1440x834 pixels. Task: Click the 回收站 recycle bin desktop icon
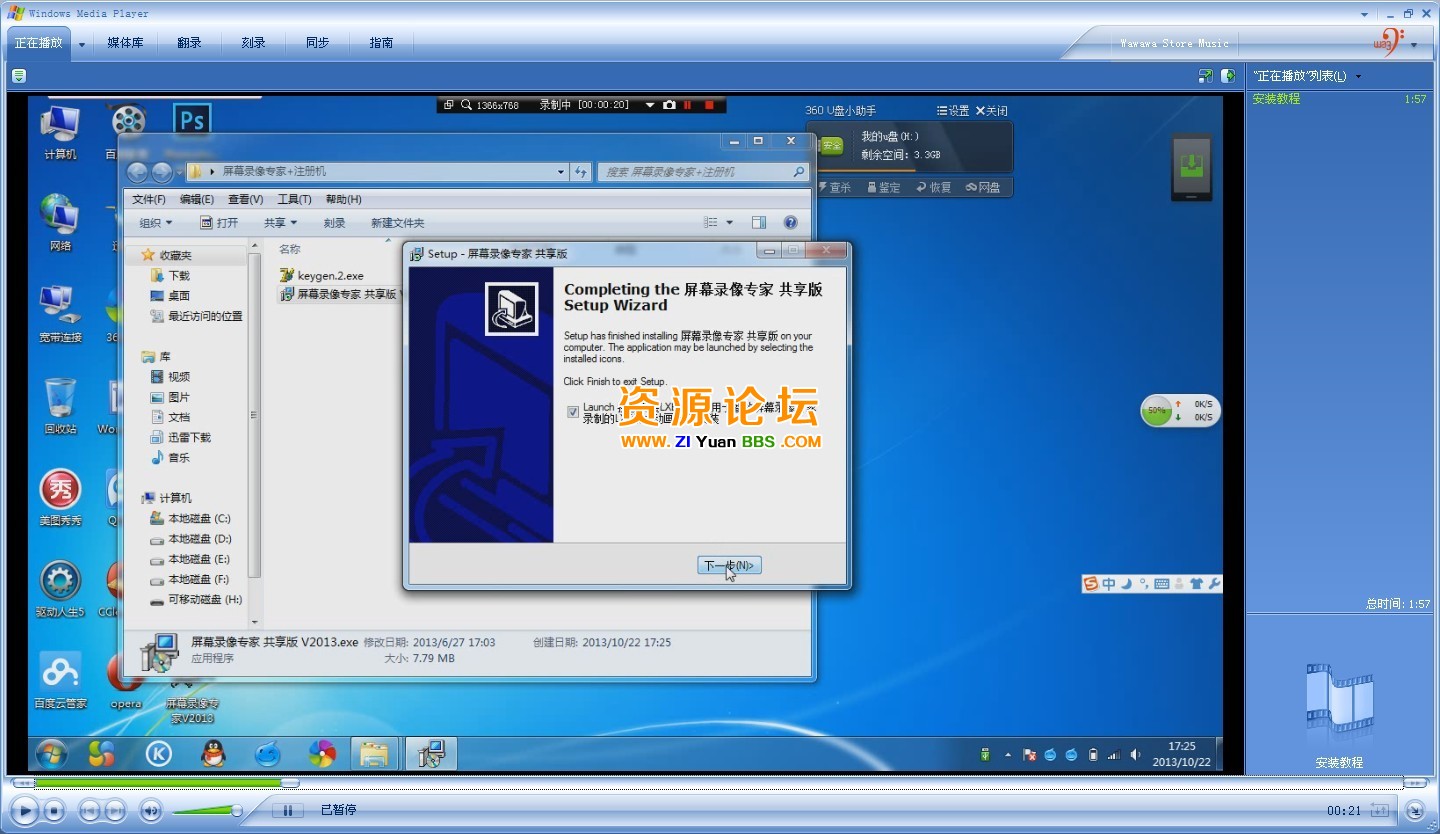60,406
